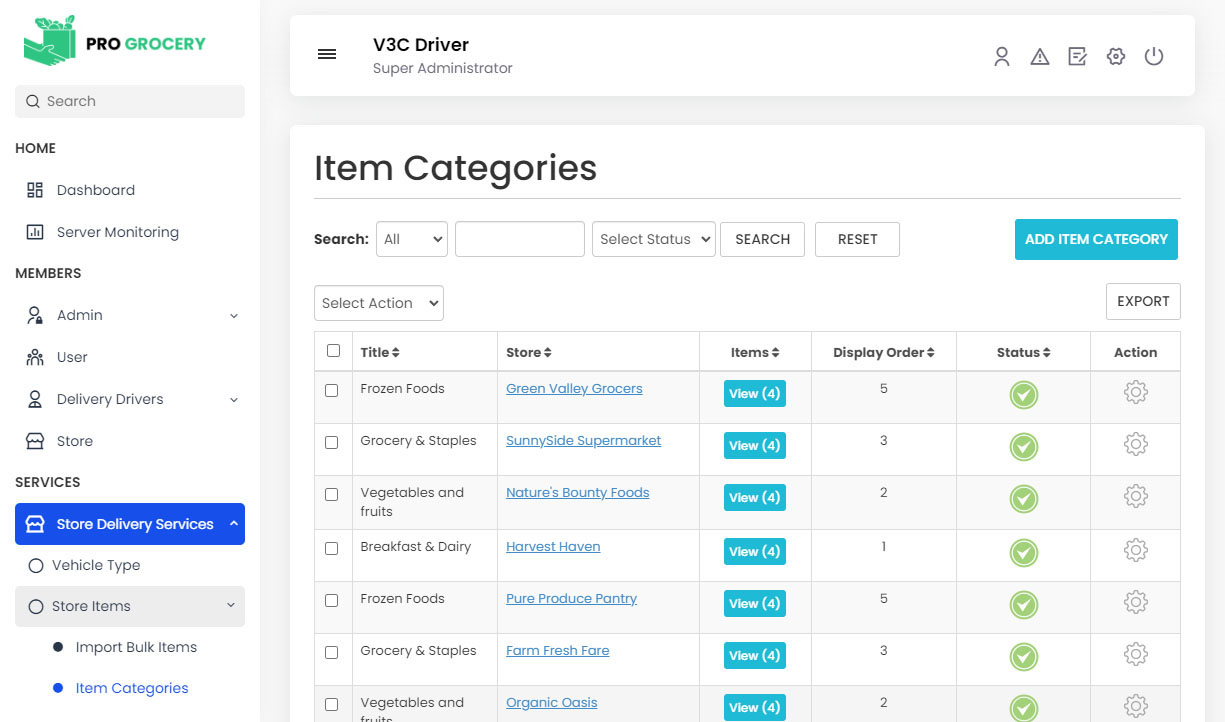
Task: Toggle status icon for Green Valley Grocers row
Action: (x=1023, y=395)
